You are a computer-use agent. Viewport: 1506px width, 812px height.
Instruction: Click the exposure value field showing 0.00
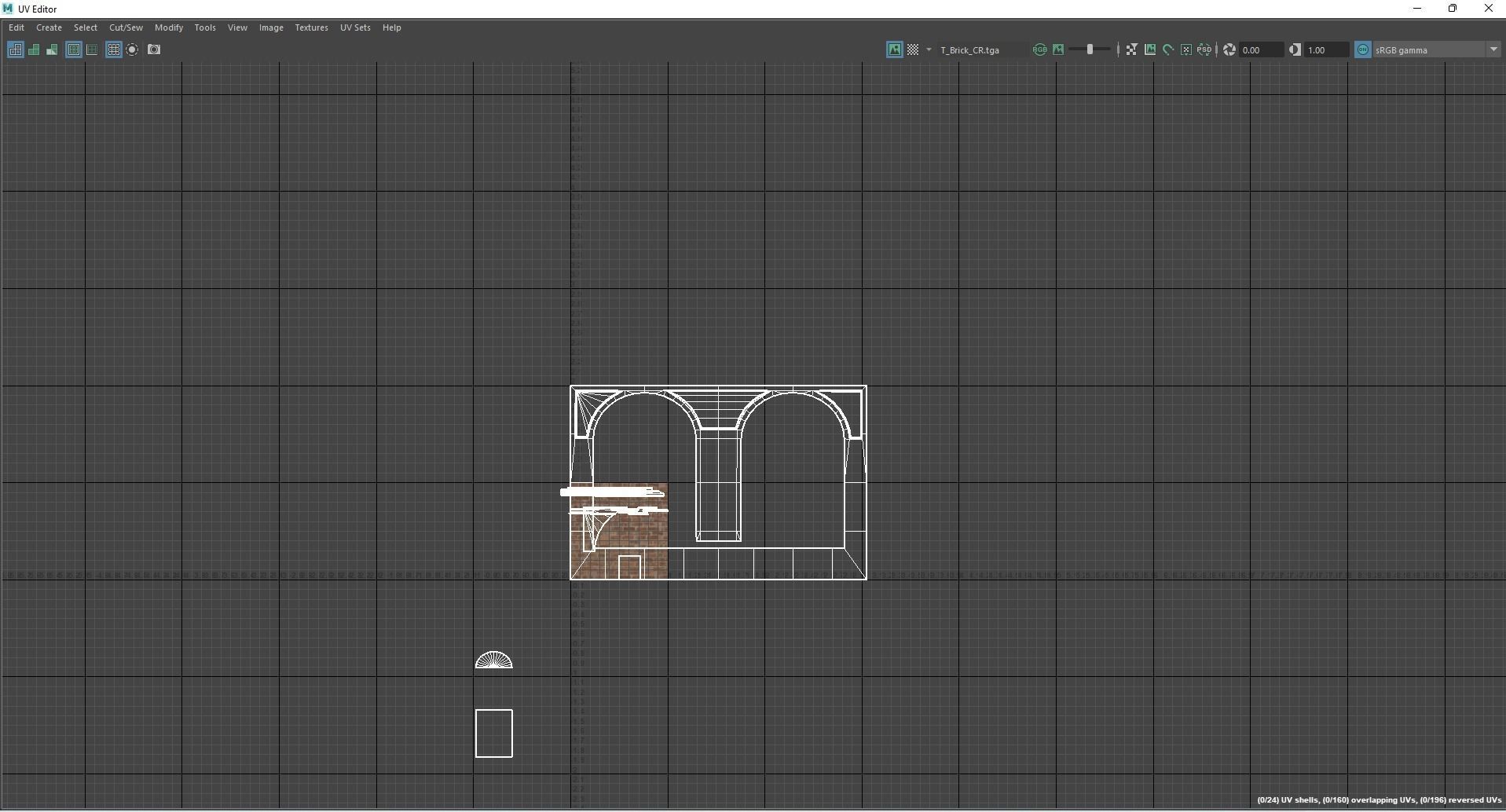pos(1260,49)
